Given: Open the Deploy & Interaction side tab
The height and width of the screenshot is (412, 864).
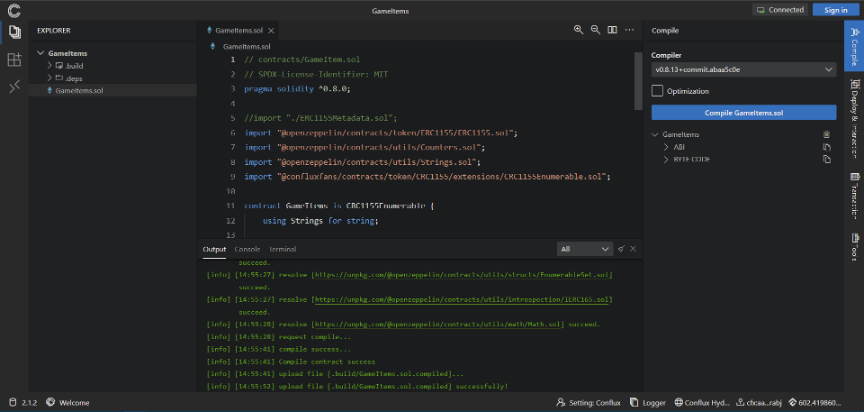Looking at the screenshot, I should [x=854, y=117].
